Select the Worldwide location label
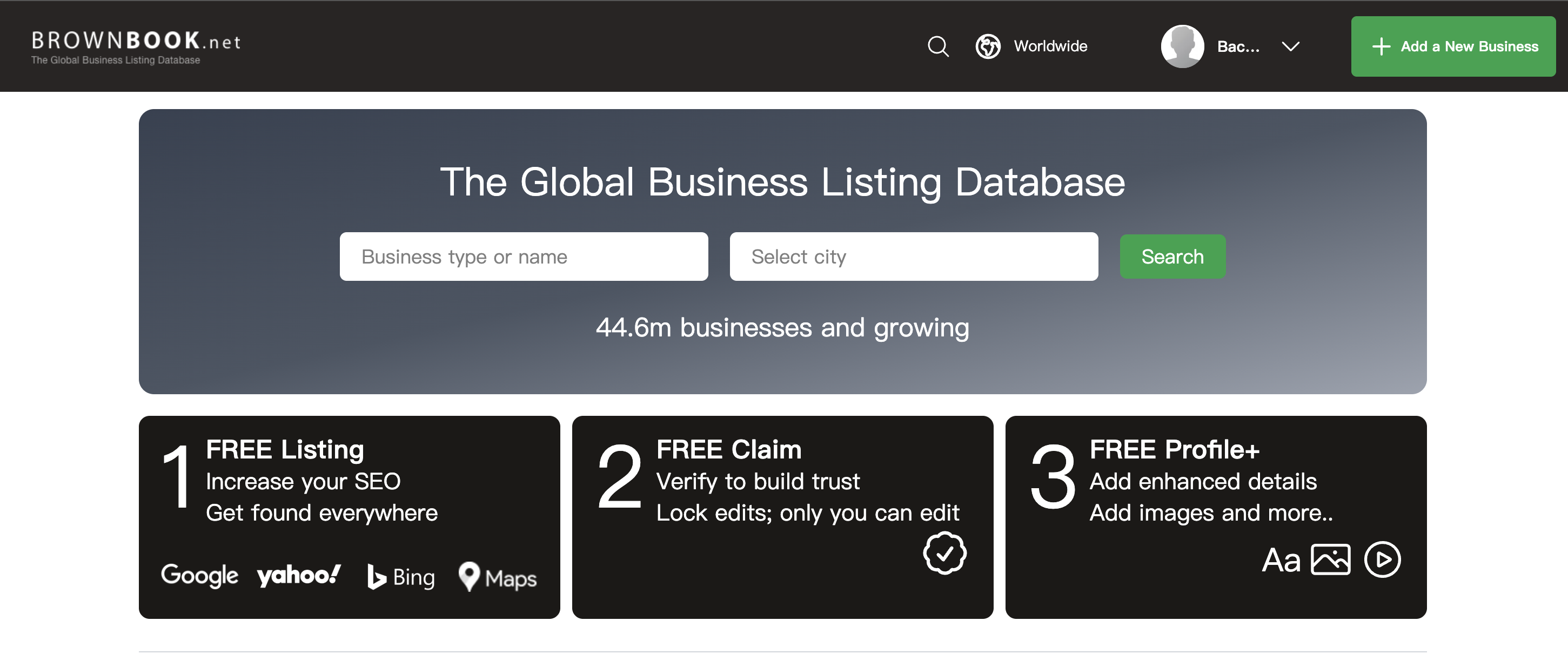 tap(1050, 46)
